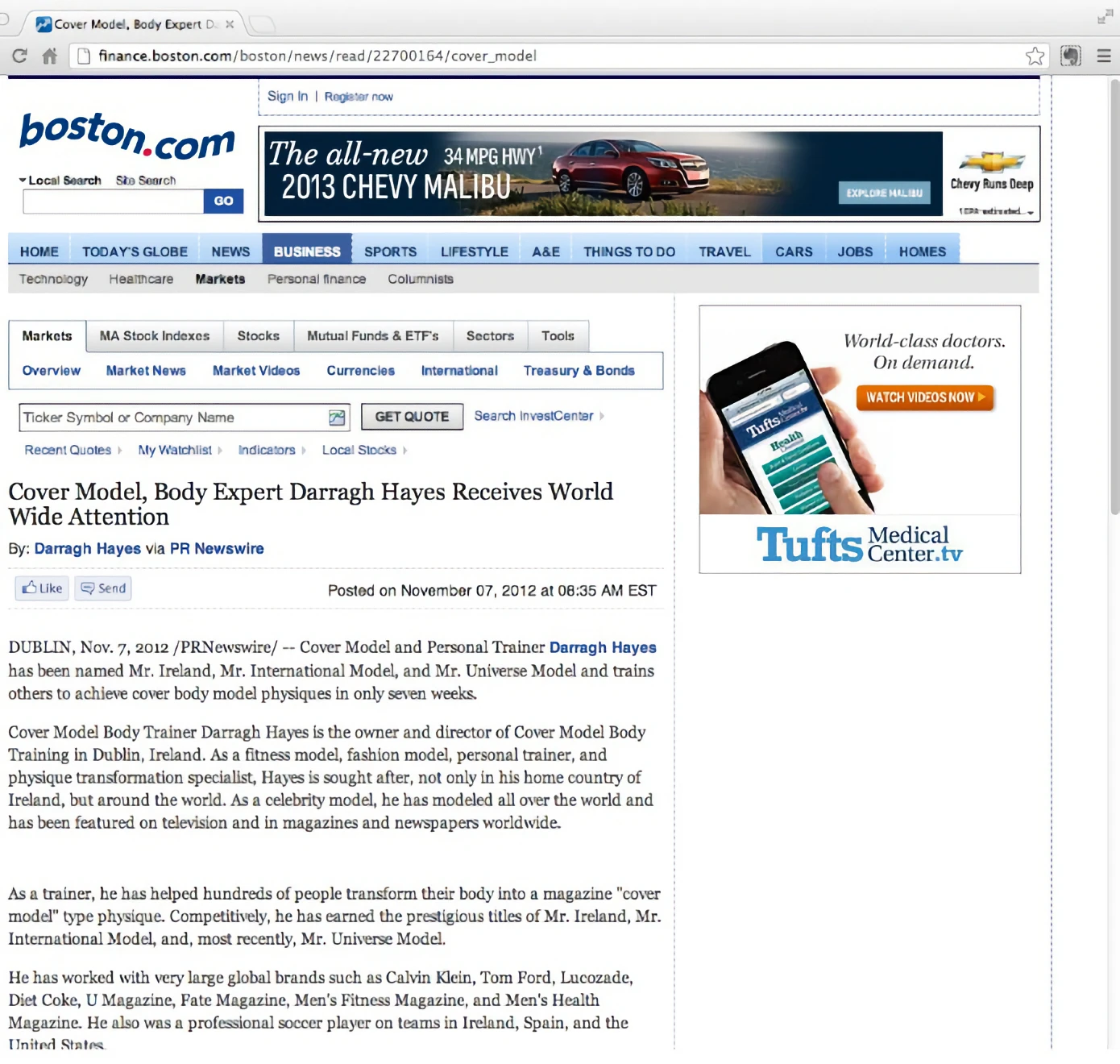Open the Market News link
This screenshot has width=1120, height=1064.
[146, 371]
